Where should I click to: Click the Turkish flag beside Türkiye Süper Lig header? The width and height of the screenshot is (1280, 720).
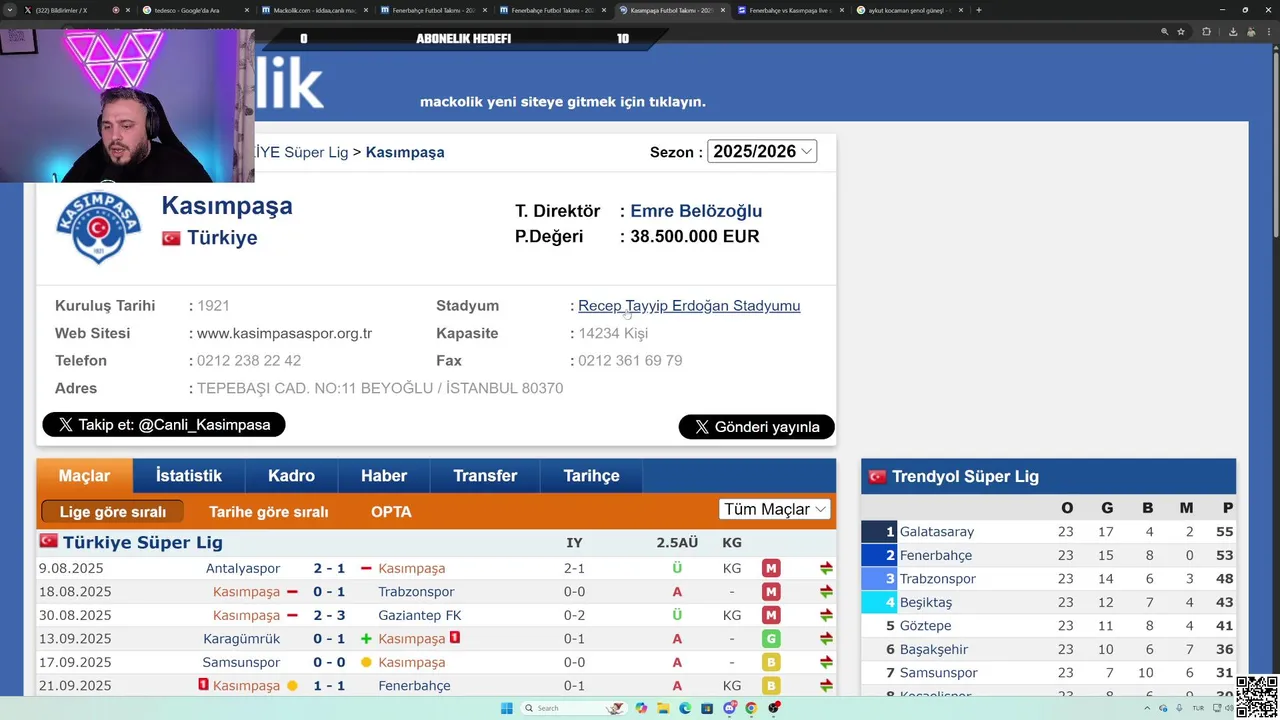tap(48, 541)
